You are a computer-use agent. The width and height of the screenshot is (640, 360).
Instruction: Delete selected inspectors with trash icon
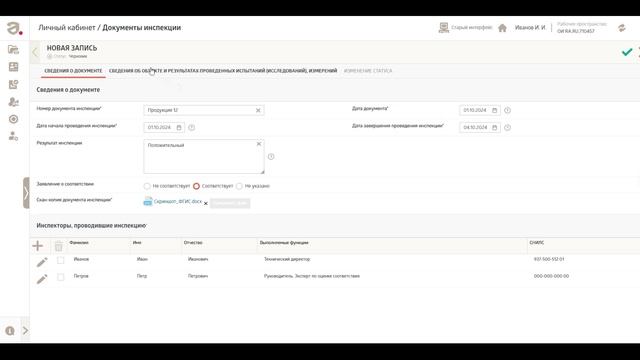point(58,246)
